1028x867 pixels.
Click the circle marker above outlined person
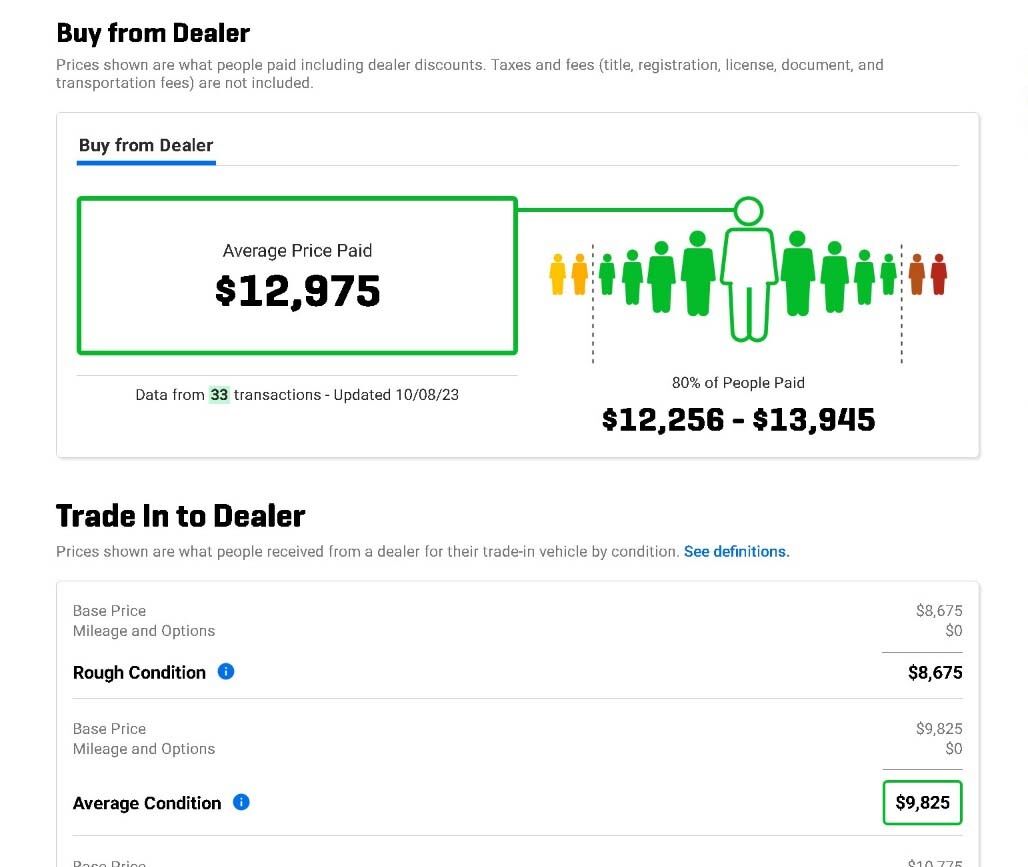pyautogui.click(x=748, y=211)
